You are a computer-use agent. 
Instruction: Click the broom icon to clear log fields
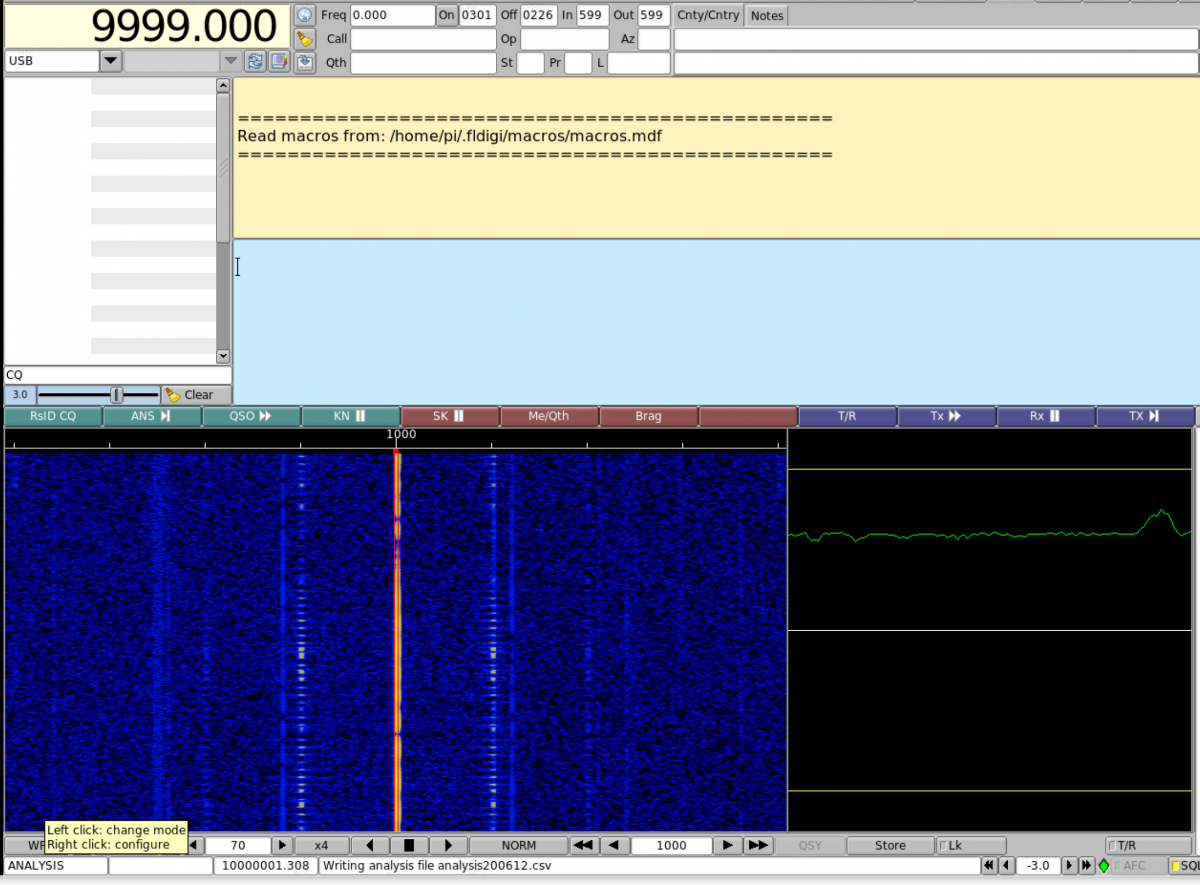[305, 39]
